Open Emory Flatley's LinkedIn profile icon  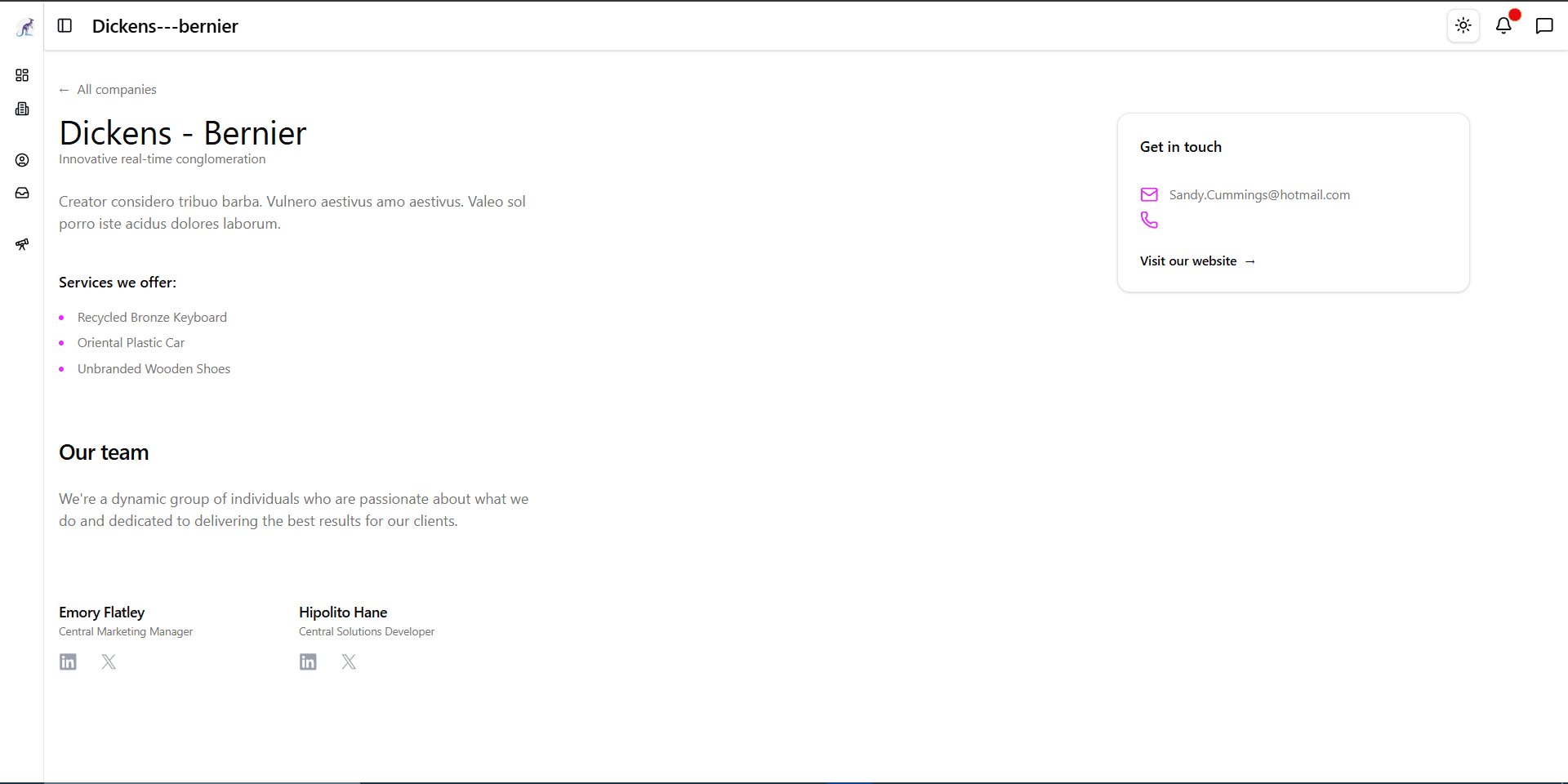[68, 661]
